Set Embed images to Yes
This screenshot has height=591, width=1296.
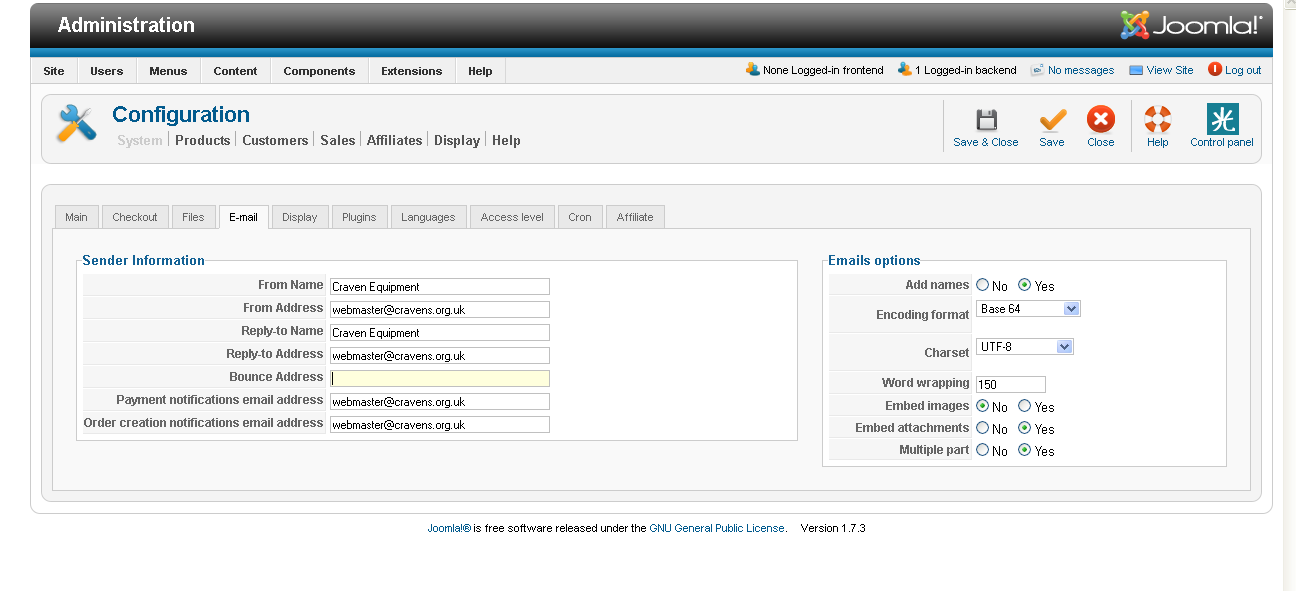1024,406
